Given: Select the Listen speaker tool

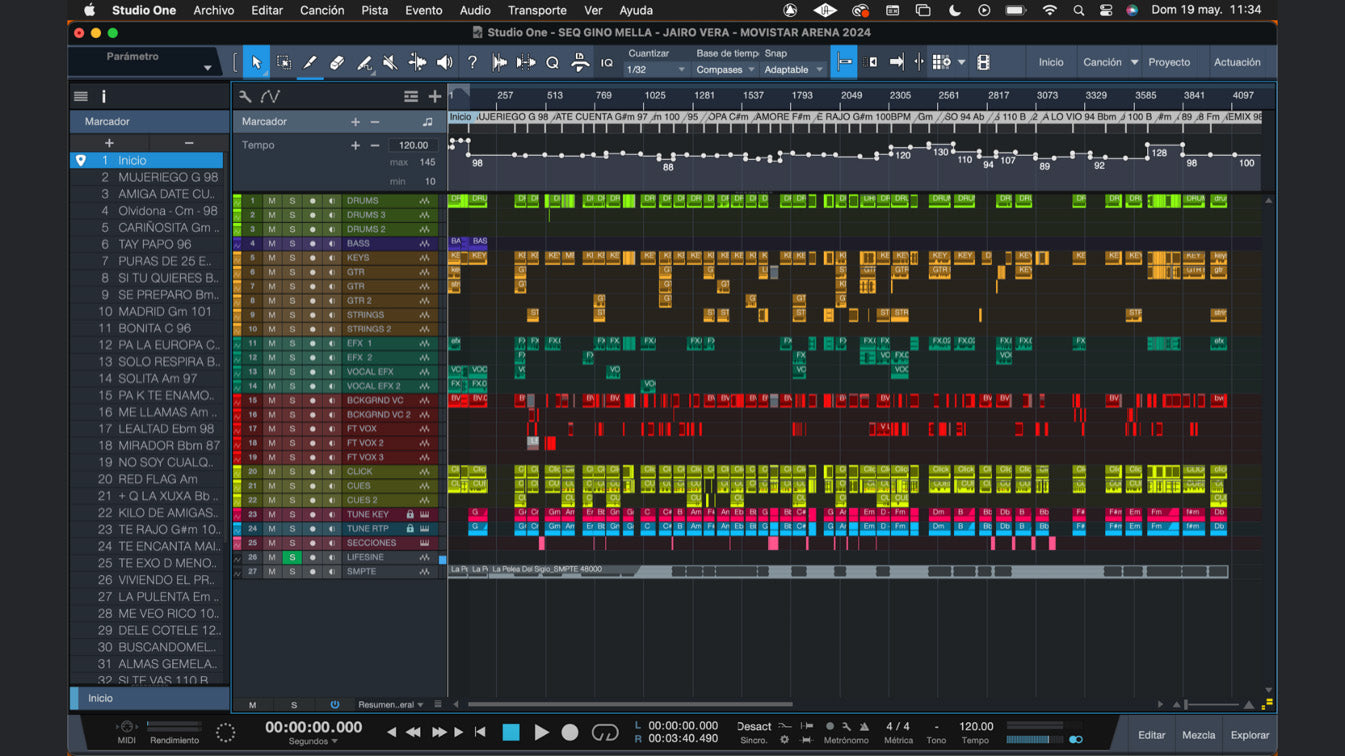Looking at the screenshot, I should pos(444,63).
